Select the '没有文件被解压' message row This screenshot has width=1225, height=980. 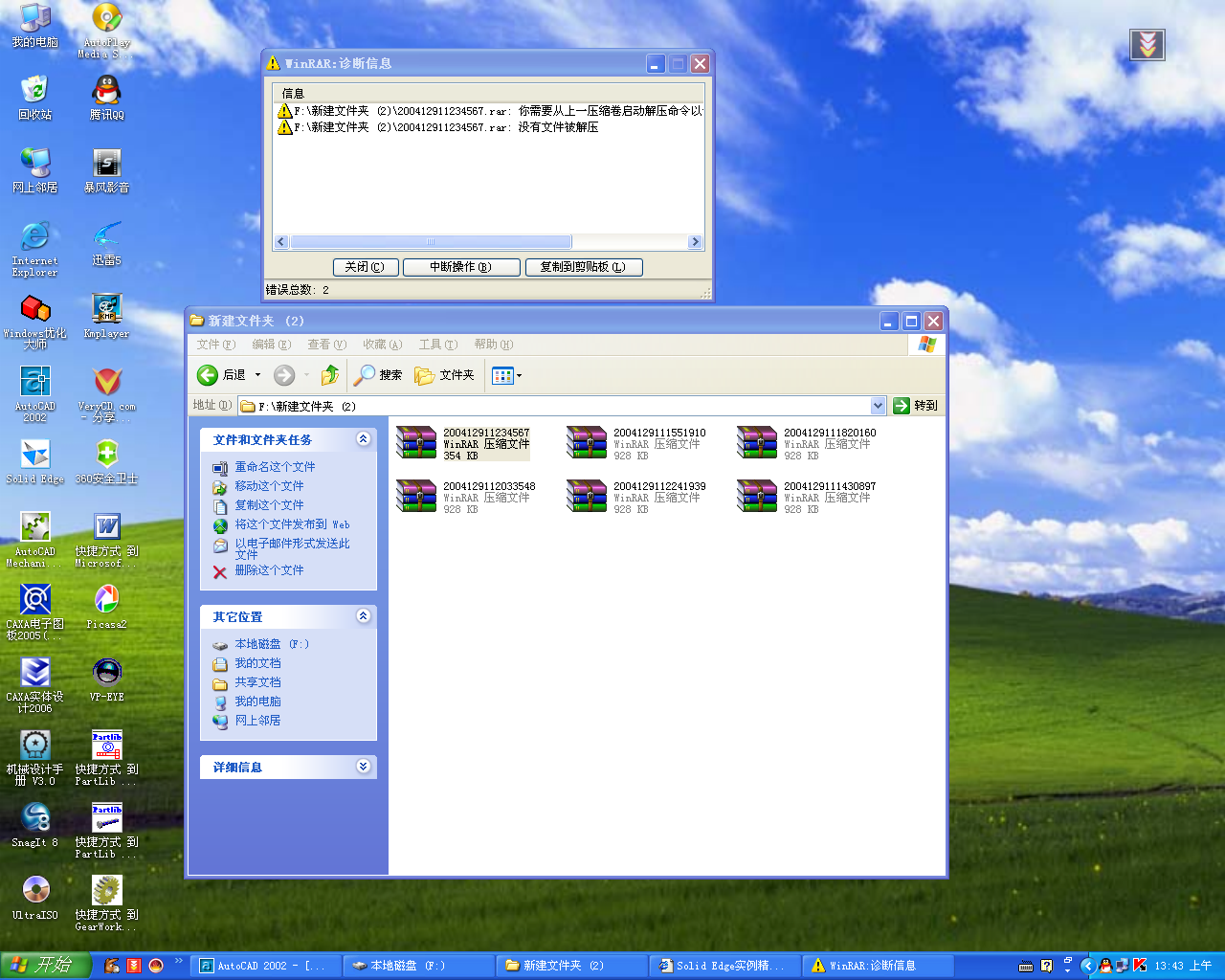pos(489,127)
